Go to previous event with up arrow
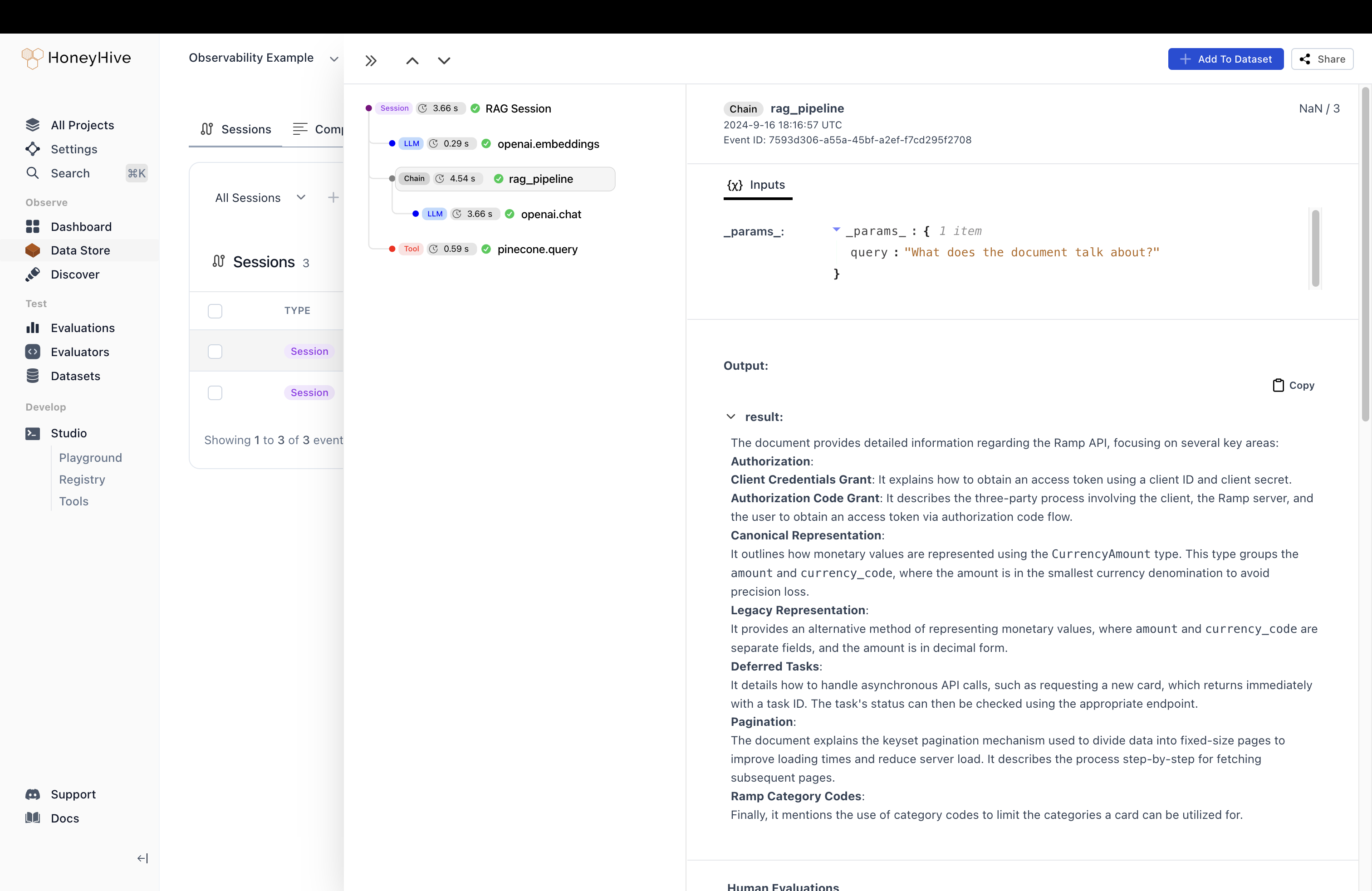Screen dimensions: 1372x891 point(412,60)
